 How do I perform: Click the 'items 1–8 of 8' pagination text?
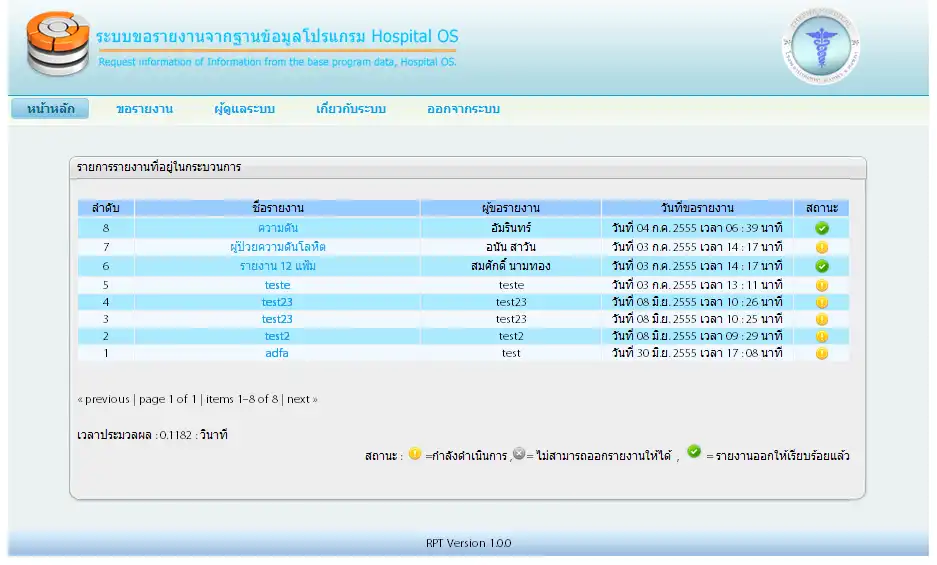tap(242, 399)
